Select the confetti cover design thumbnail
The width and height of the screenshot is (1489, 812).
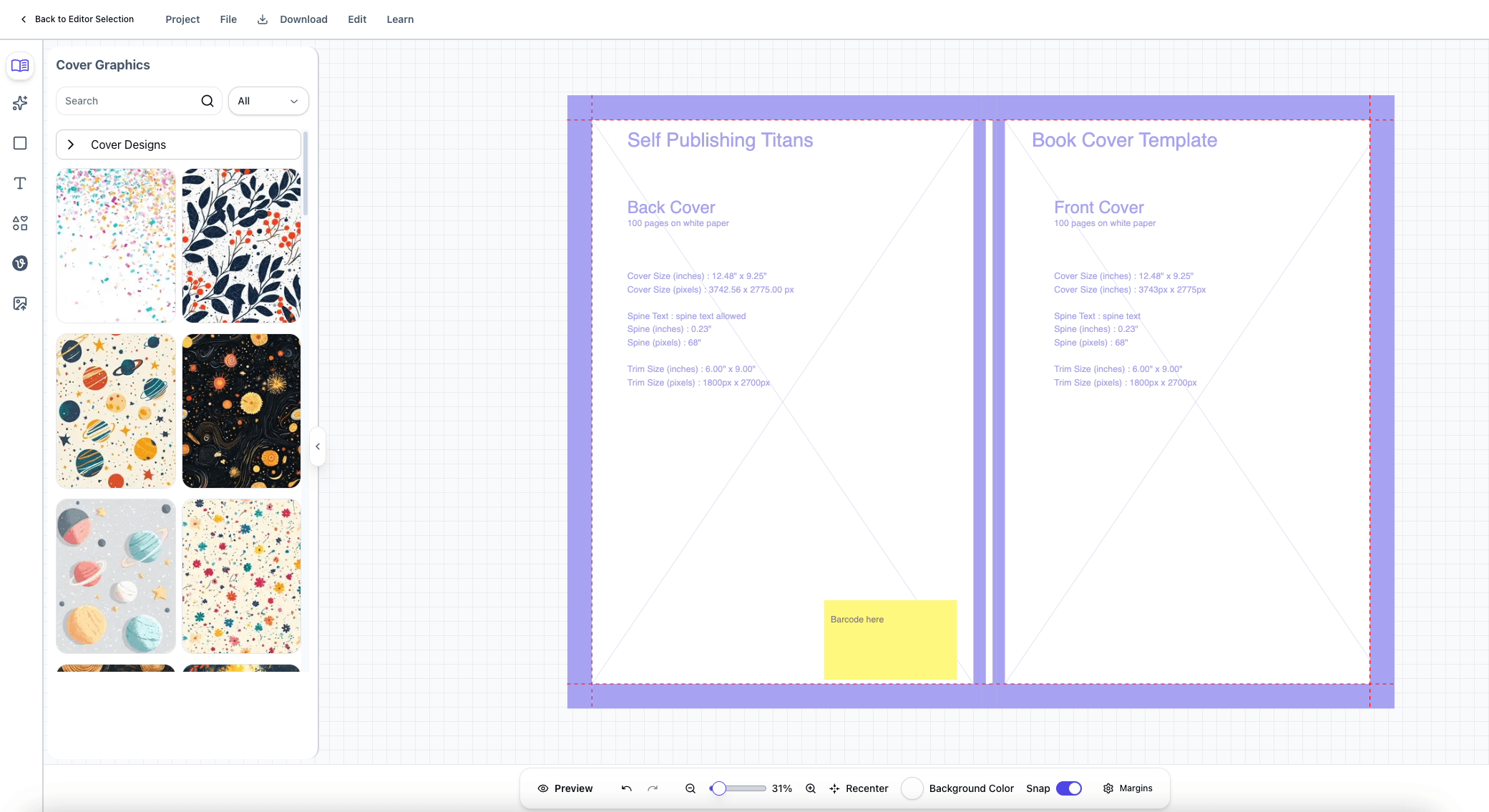(116, 245)
